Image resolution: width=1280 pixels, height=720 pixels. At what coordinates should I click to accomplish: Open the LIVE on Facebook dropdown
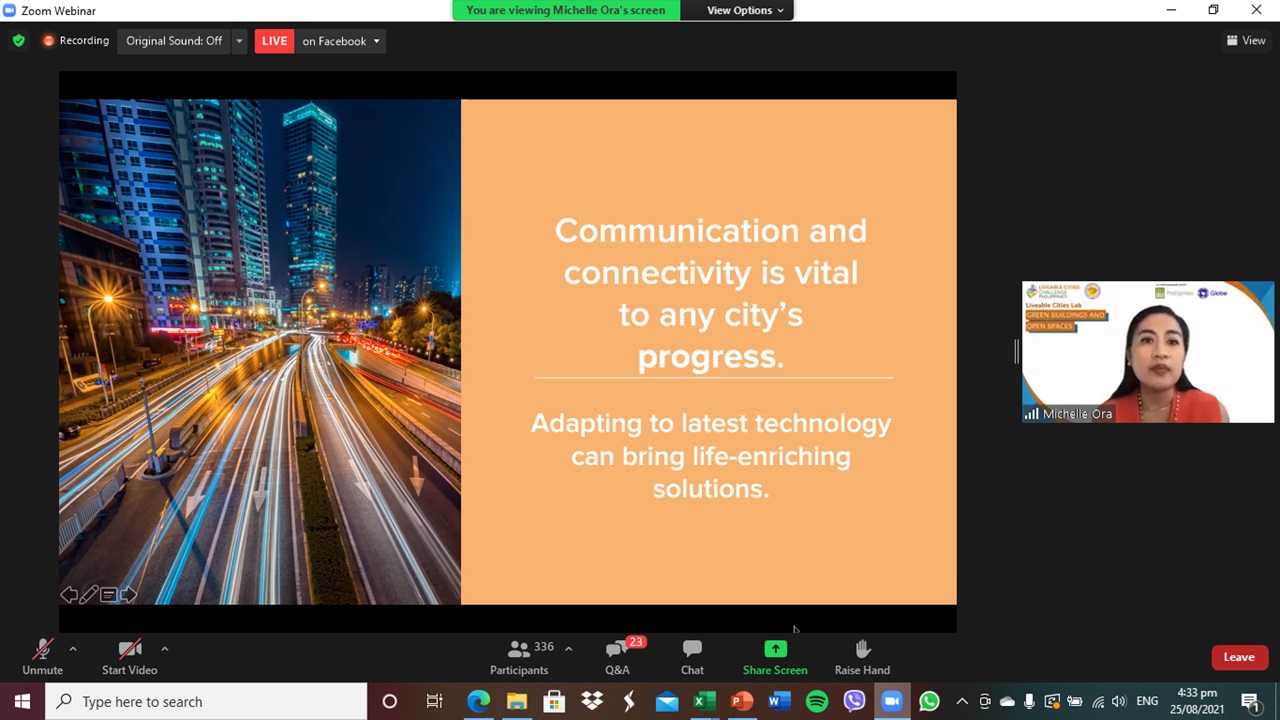341,41
